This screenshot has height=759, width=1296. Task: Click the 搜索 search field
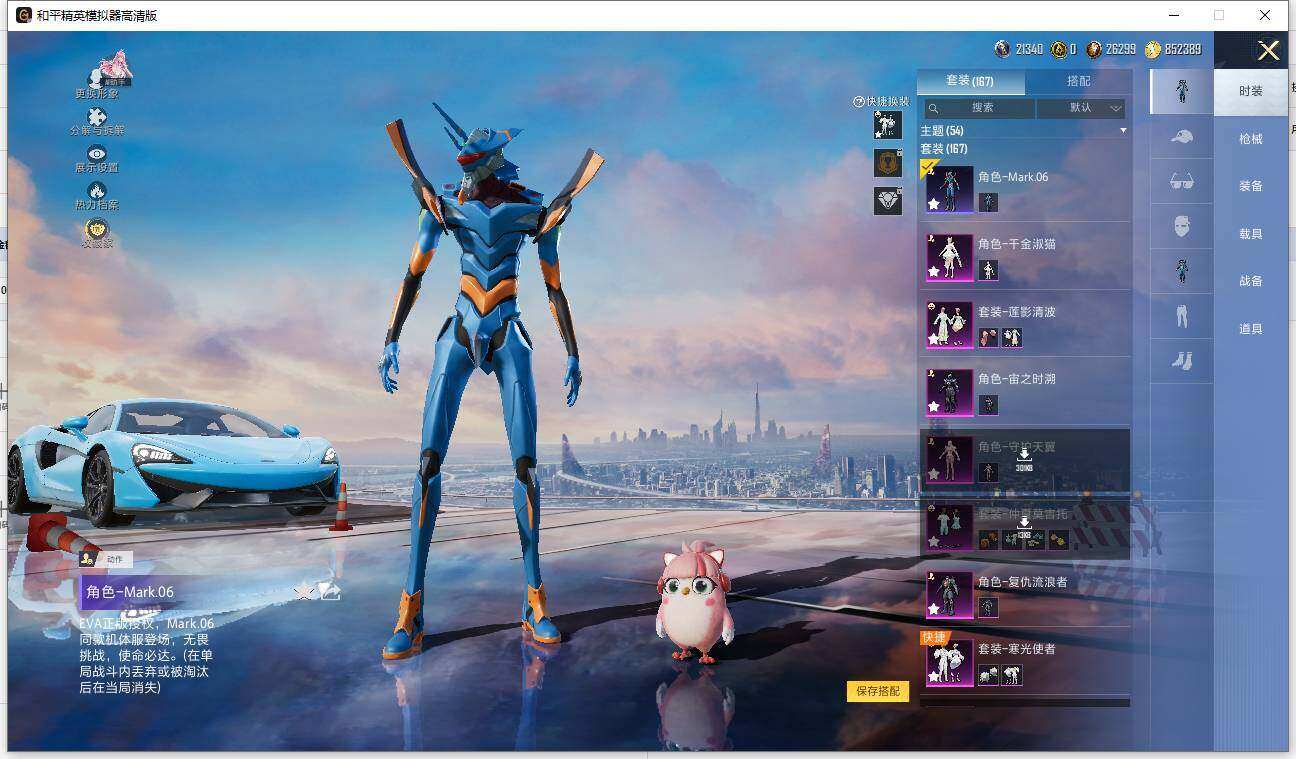979,108
